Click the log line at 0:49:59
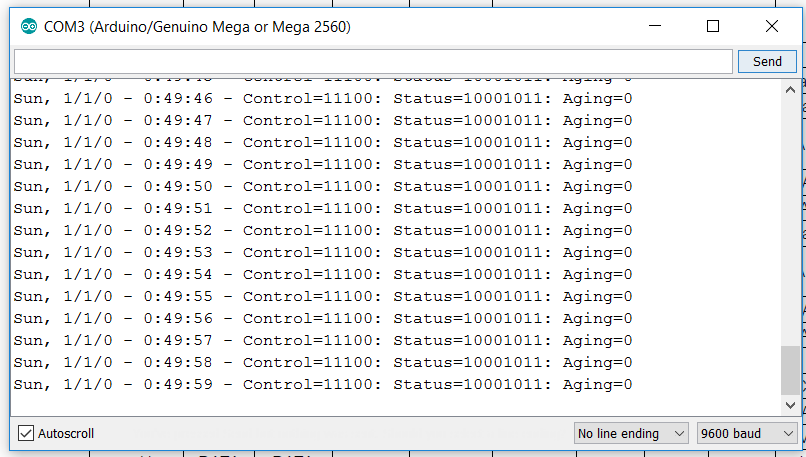Viewport: 806px width, 457px height. (x=323, y=385)
